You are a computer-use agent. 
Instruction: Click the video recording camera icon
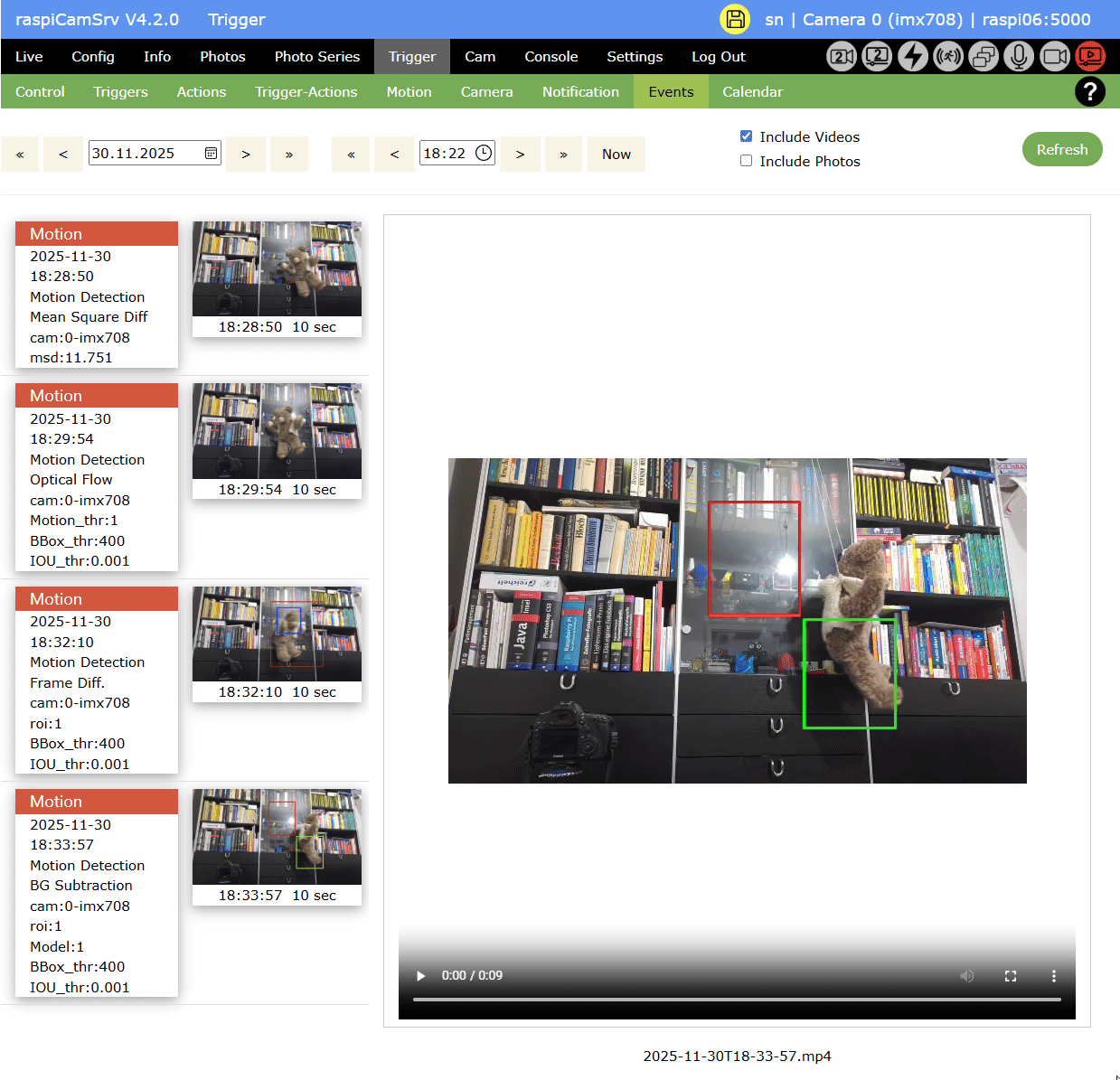pyautogui.click(x=1054, y=56)
